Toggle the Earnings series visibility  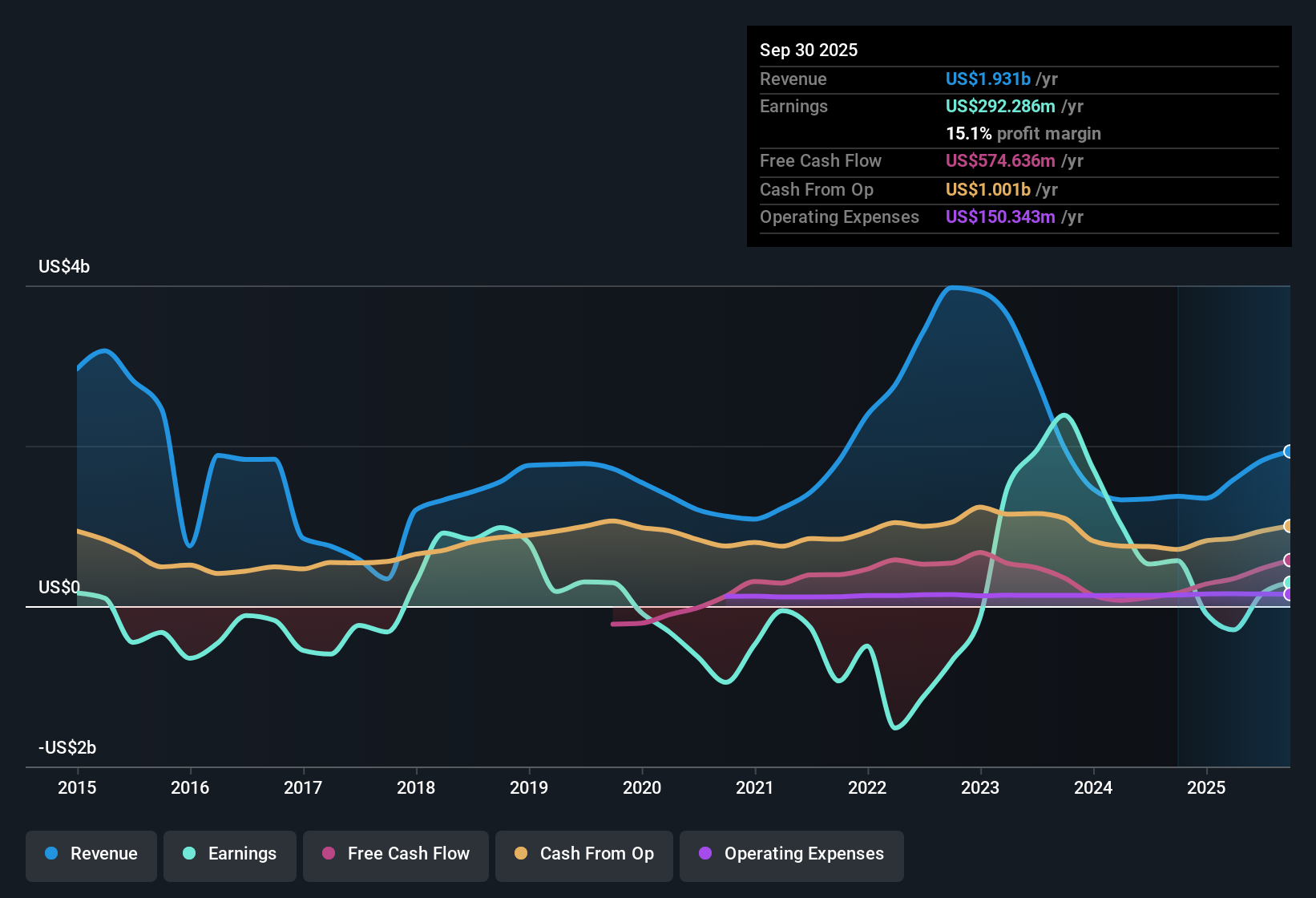click(x=230, y=854)
